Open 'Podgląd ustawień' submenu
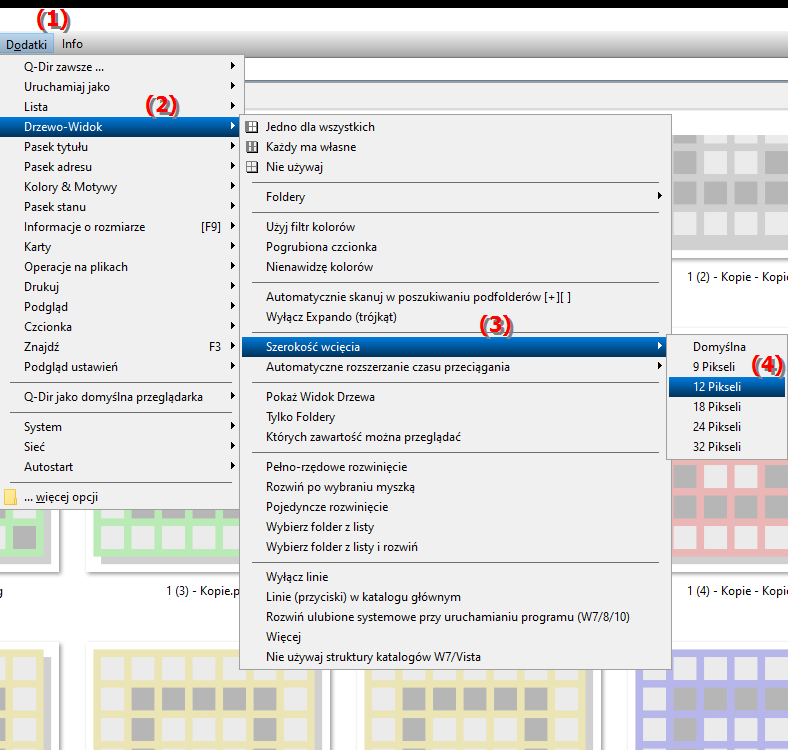 click(x=120, y=367)
